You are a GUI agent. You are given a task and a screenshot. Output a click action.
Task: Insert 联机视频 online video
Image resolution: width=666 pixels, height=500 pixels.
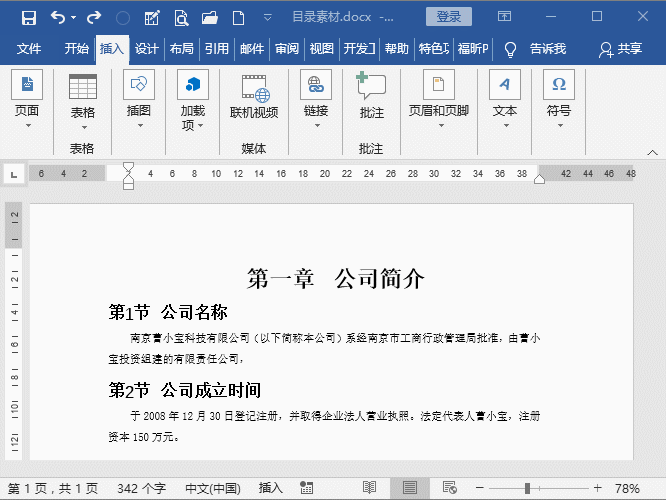254,97
